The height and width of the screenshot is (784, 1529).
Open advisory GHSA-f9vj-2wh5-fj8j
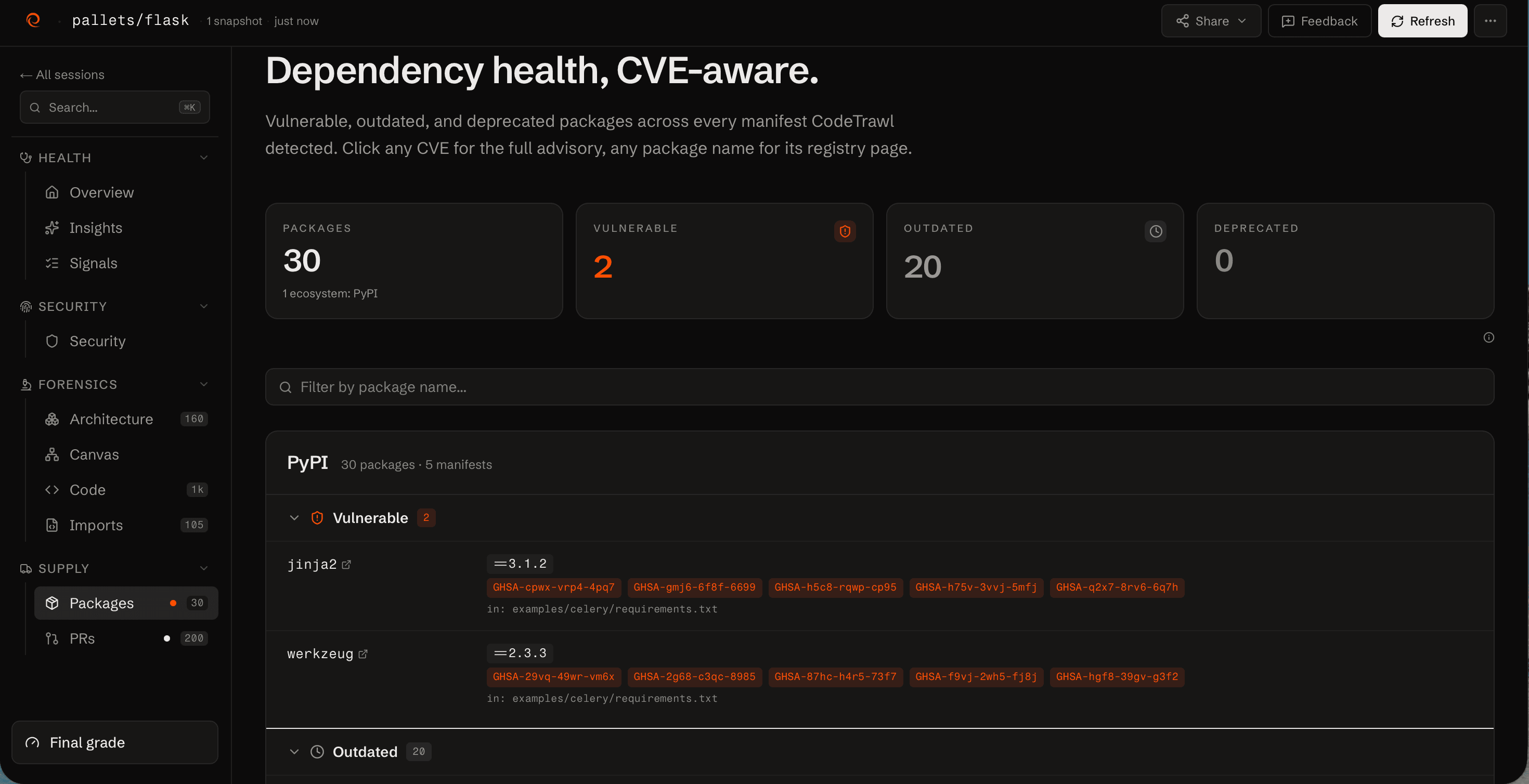pyautogui.click(x=976, y=677)
